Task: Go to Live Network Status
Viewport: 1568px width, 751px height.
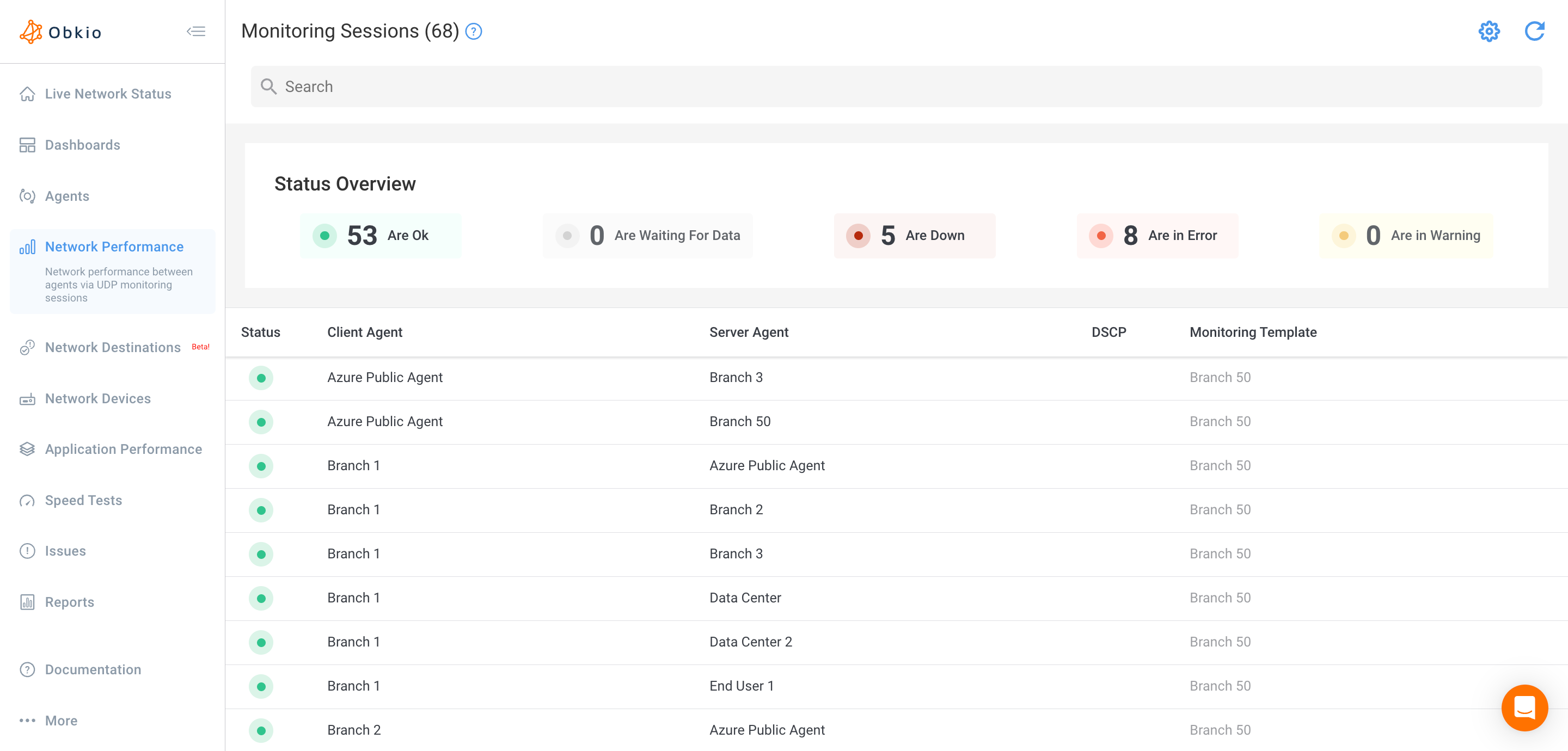Action: click(108, 94)
